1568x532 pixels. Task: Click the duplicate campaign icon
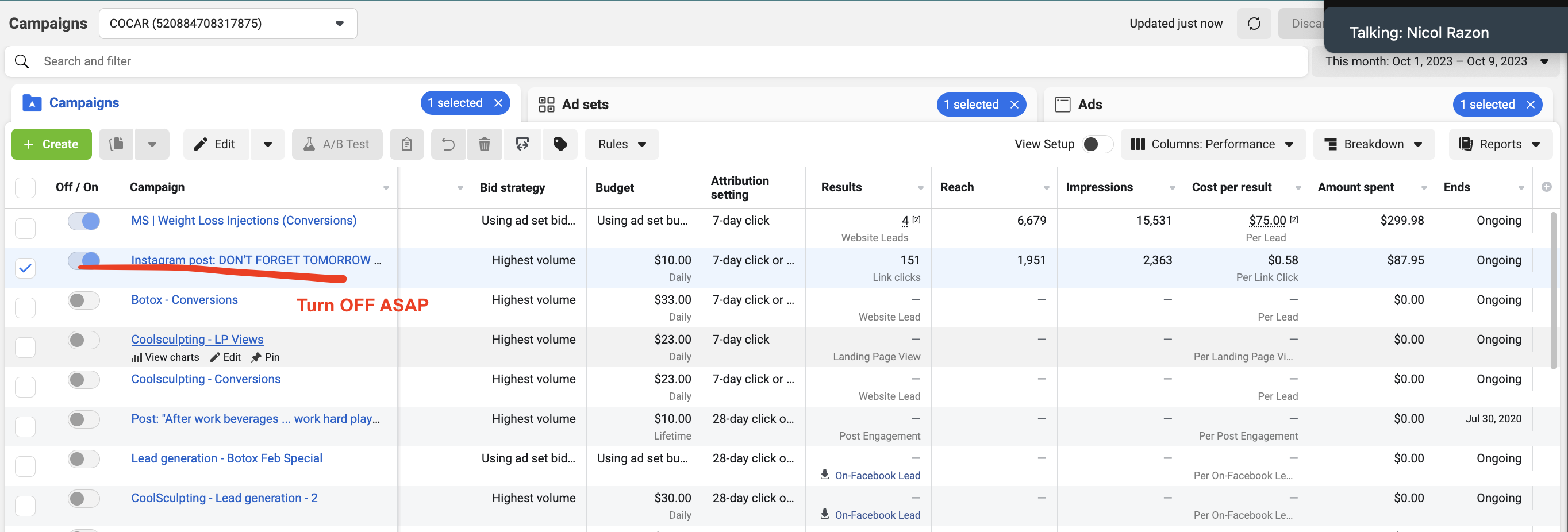(x=116, y=144)
